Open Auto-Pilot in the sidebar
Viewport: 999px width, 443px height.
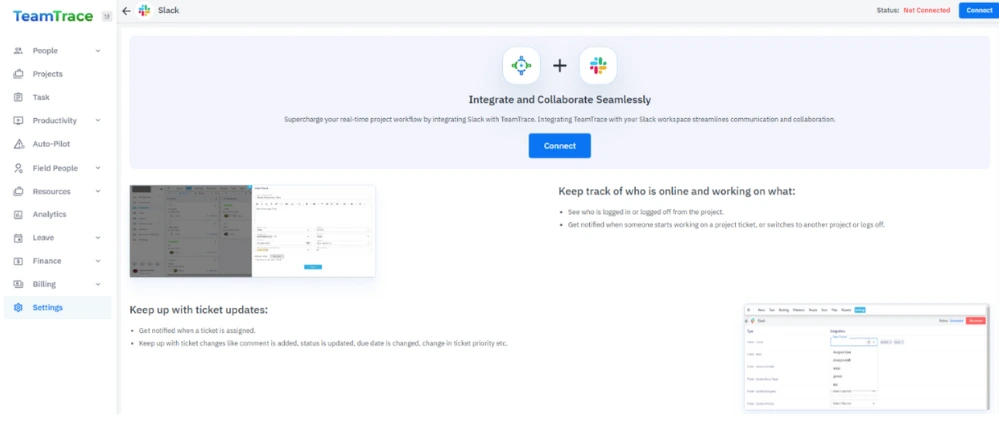[x=57, y=144]
